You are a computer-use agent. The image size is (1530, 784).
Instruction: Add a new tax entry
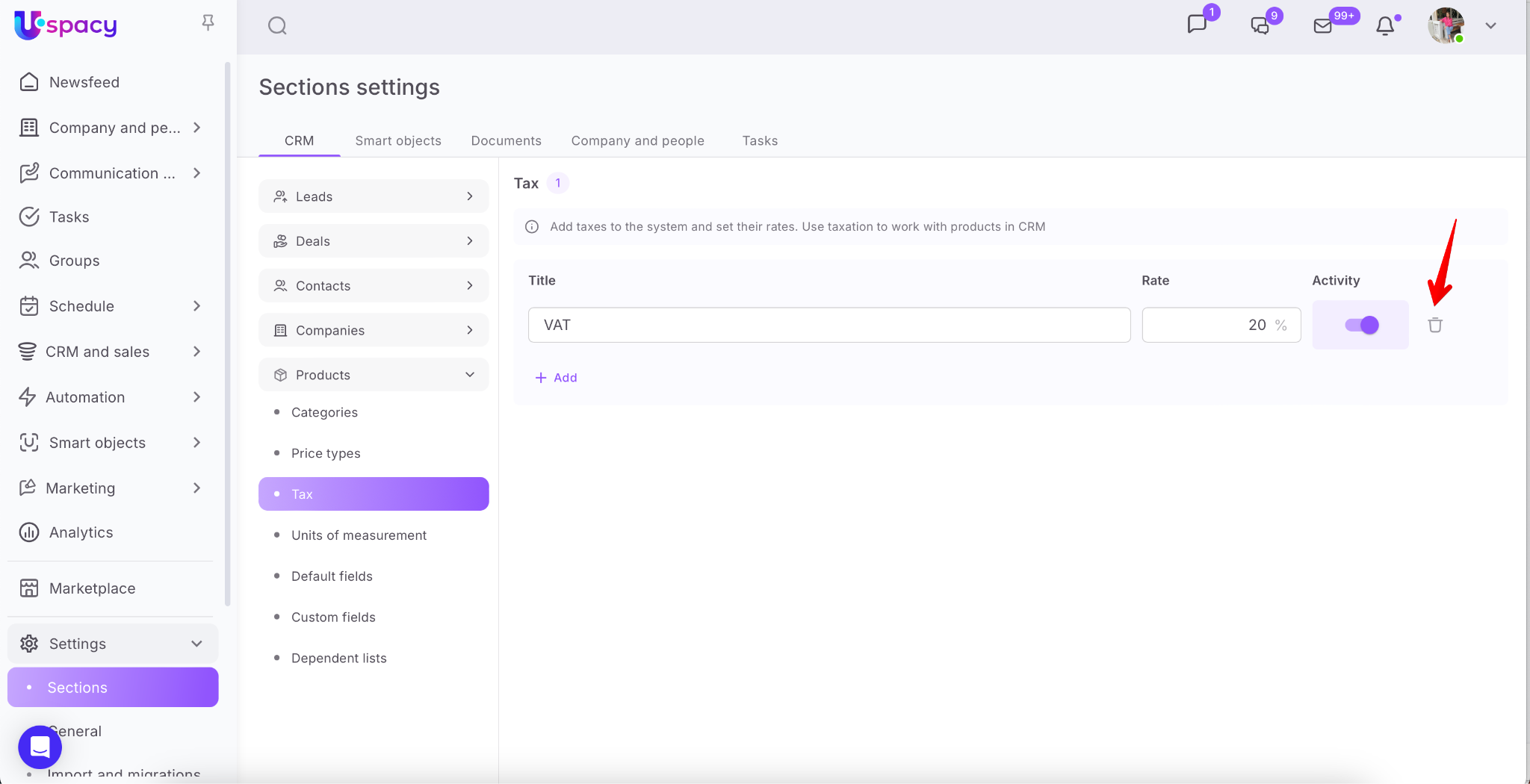point(557,378)
